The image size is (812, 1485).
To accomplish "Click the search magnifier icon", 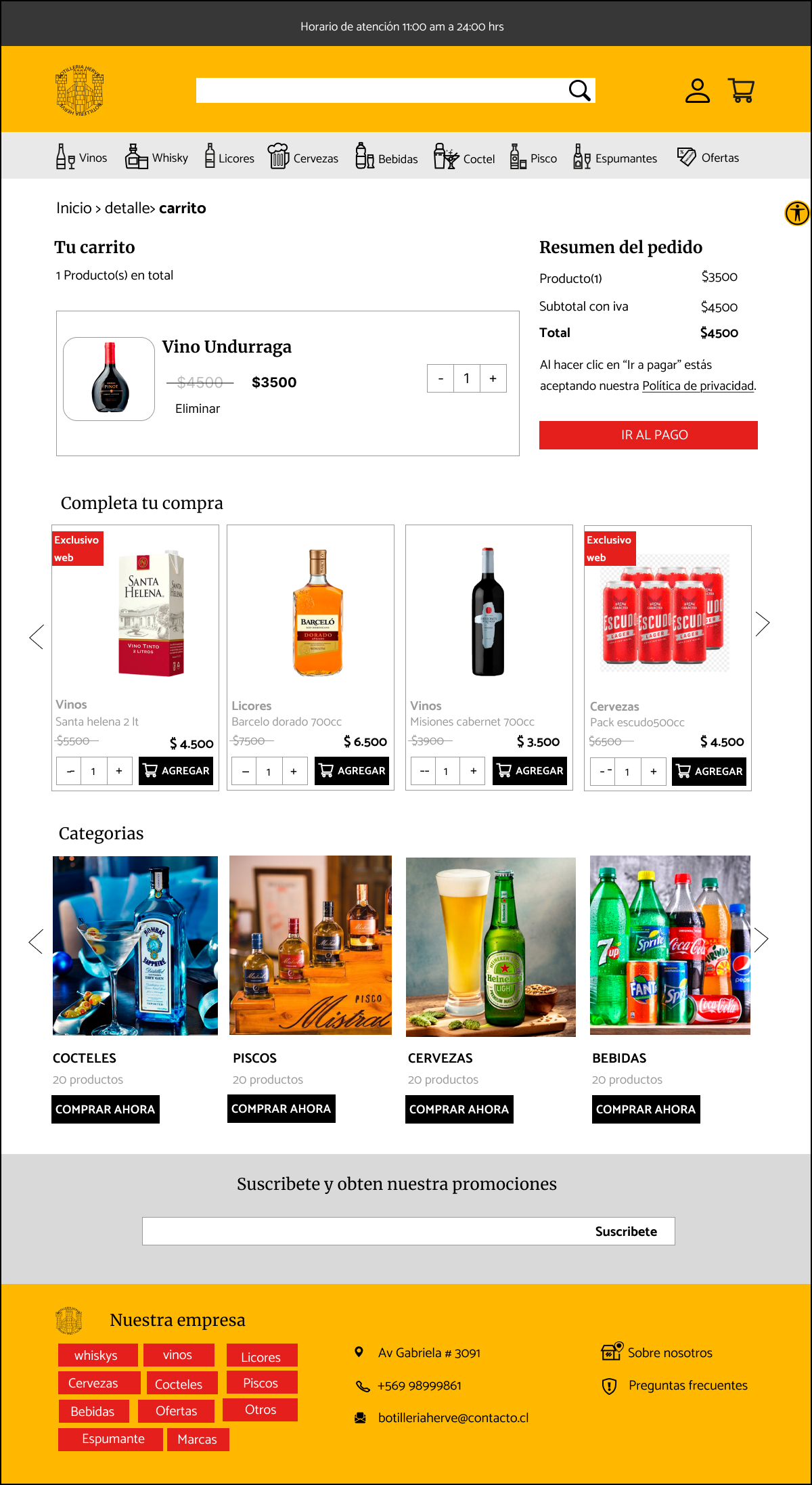I will tap(580, 90).
